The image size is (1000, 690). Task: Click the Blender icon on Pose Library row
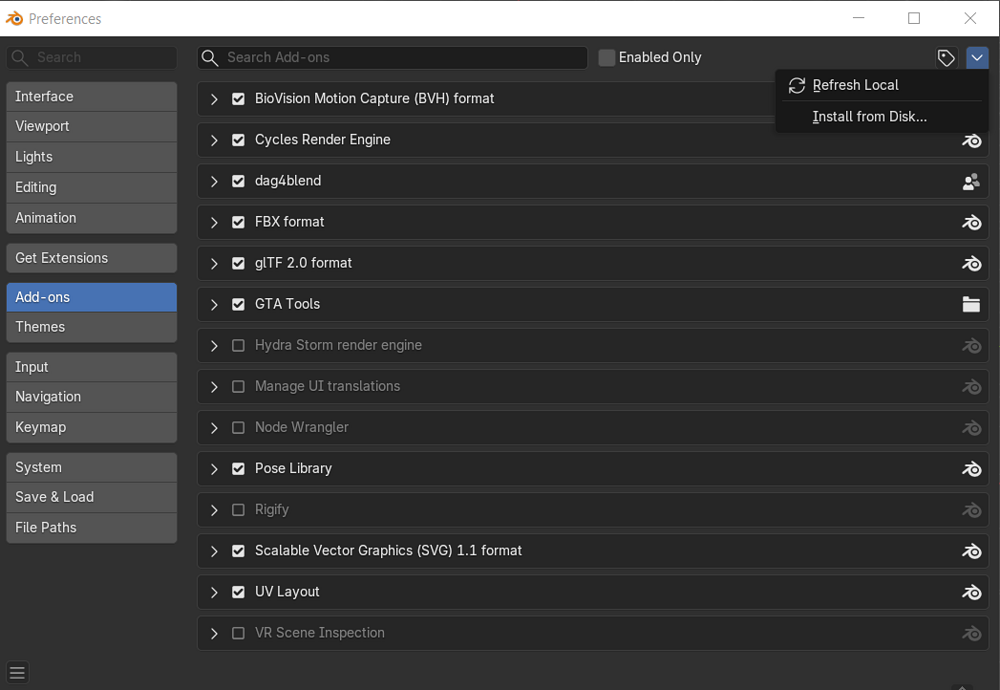pos(971,469)
